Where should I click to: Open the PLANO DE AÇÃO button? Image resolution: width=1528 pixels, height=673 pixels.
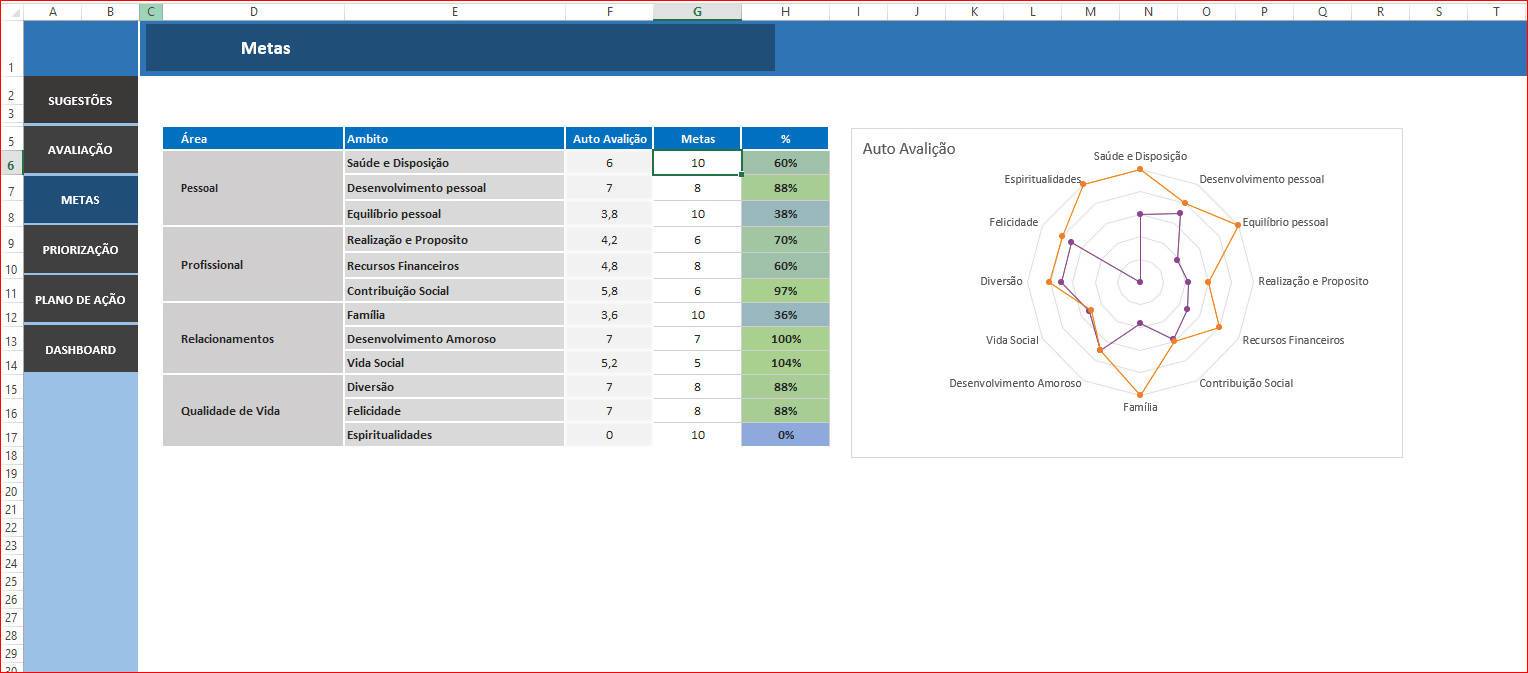click(x=80, y=300)
